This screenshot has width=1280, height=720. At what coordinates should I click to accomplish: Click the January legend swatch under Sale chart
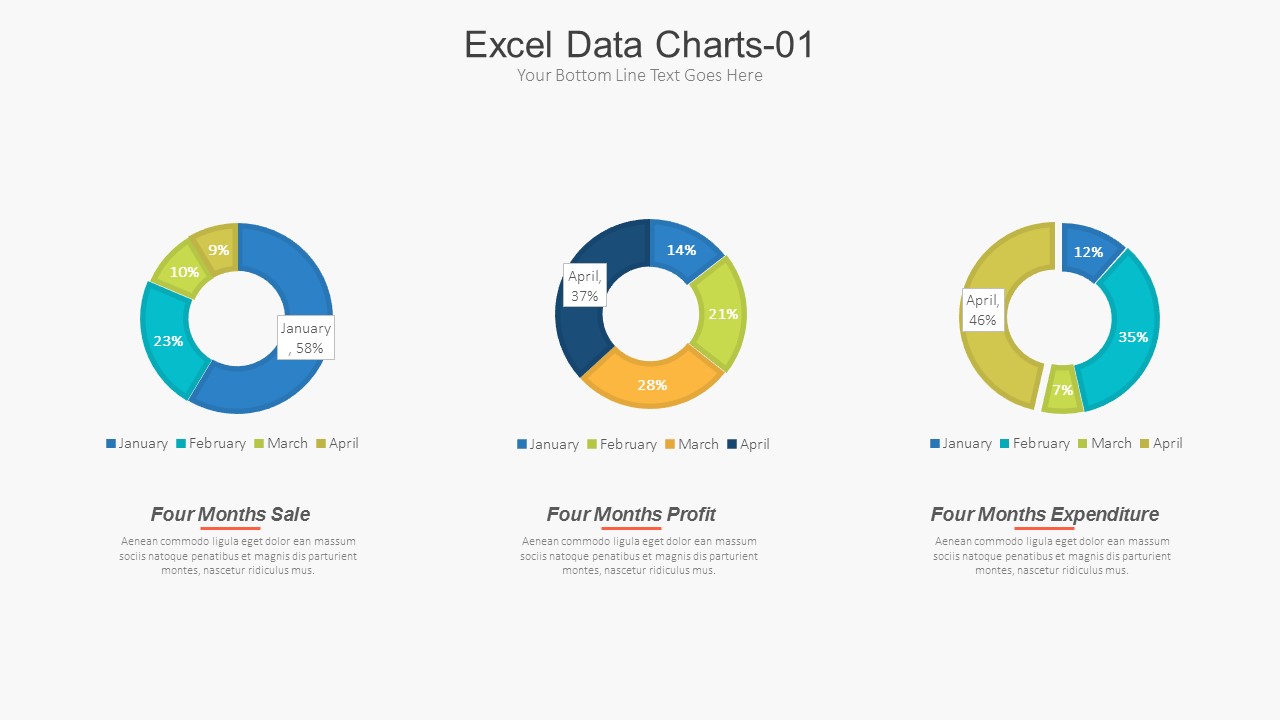[111, 443]
